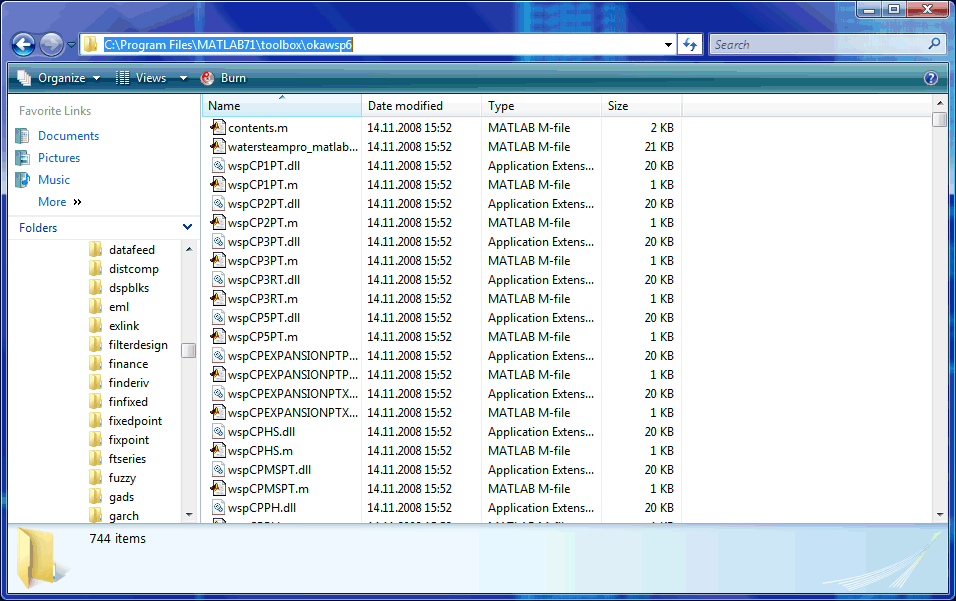Click the Back navigation arrow
Image resolution: width=956 pixels, height=601 pixels.
pyautogui.click(x=23, y=44)
